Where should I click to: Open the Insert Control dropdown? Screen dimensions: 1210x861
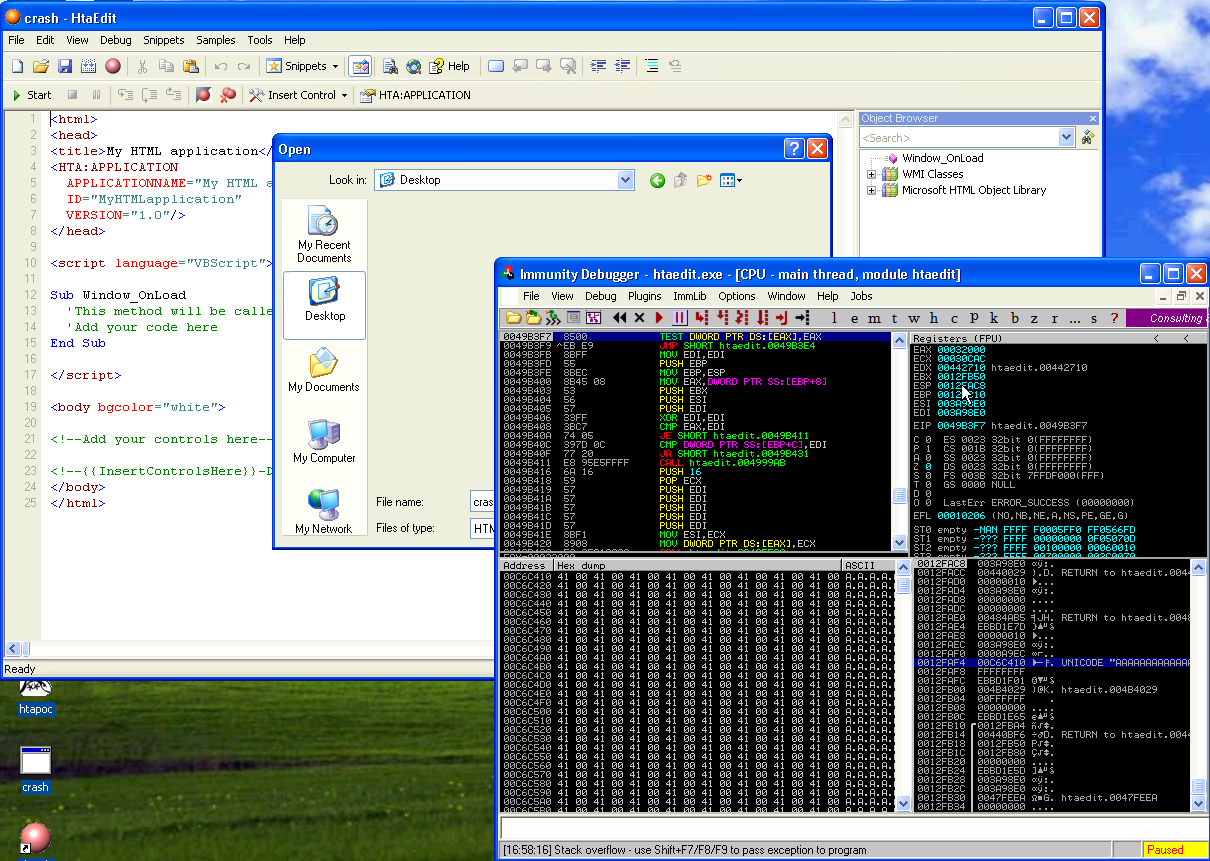point(344,95)
